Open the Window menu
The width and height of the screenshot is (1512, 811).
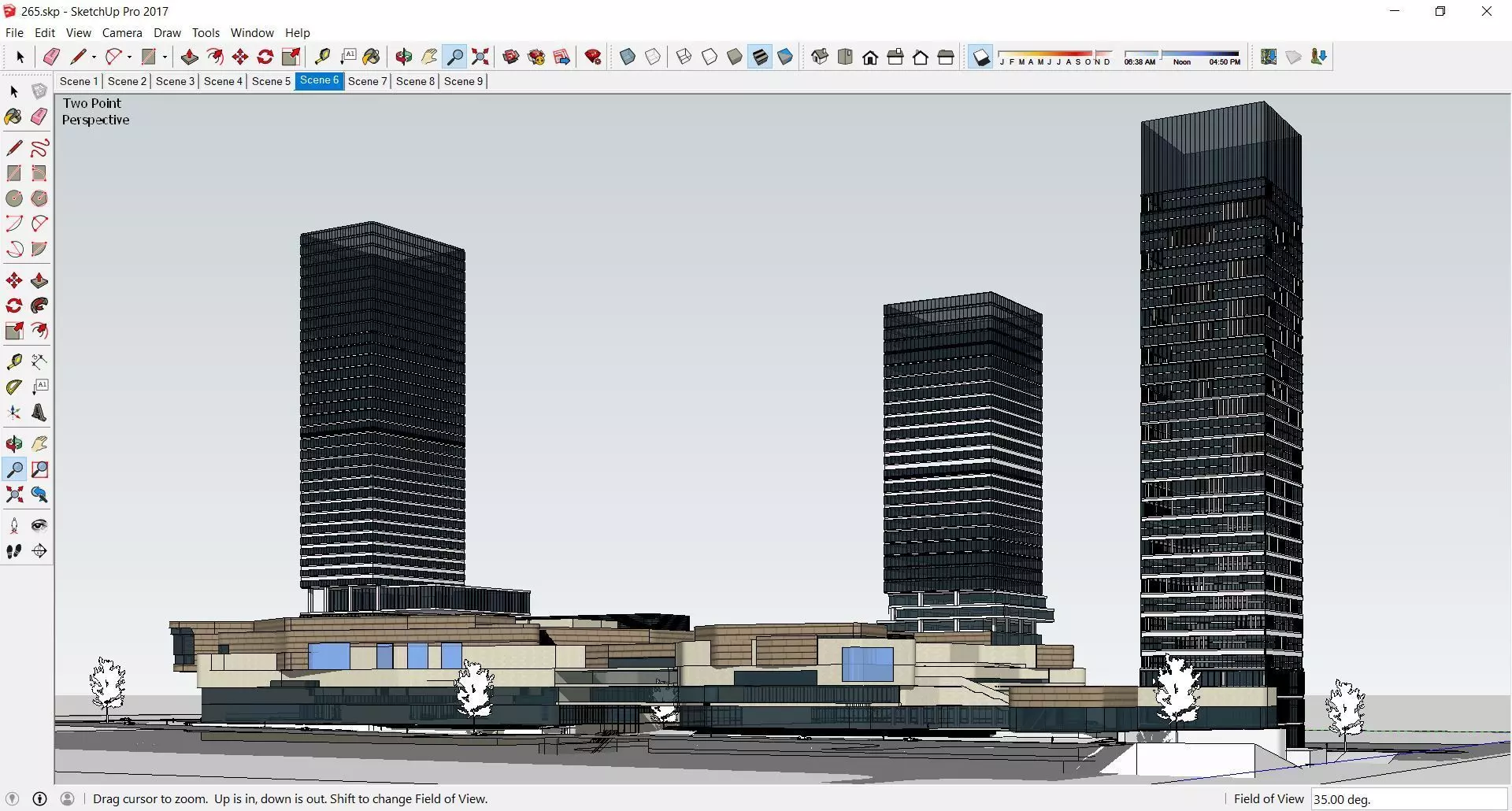tap(252, 32)
